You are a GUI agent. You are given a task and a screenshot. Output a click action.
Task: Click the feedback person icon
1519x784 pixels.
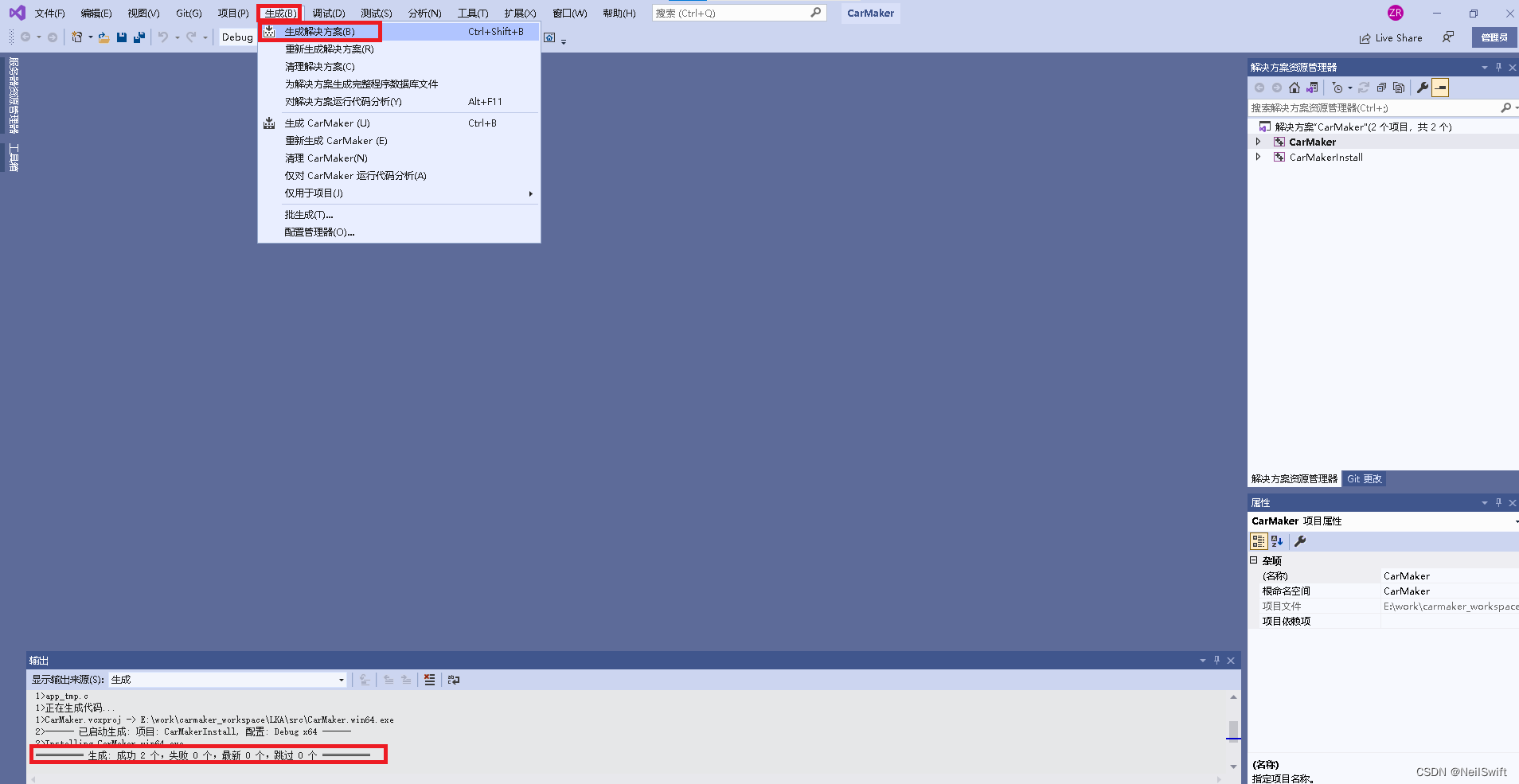click(1448, 37)
